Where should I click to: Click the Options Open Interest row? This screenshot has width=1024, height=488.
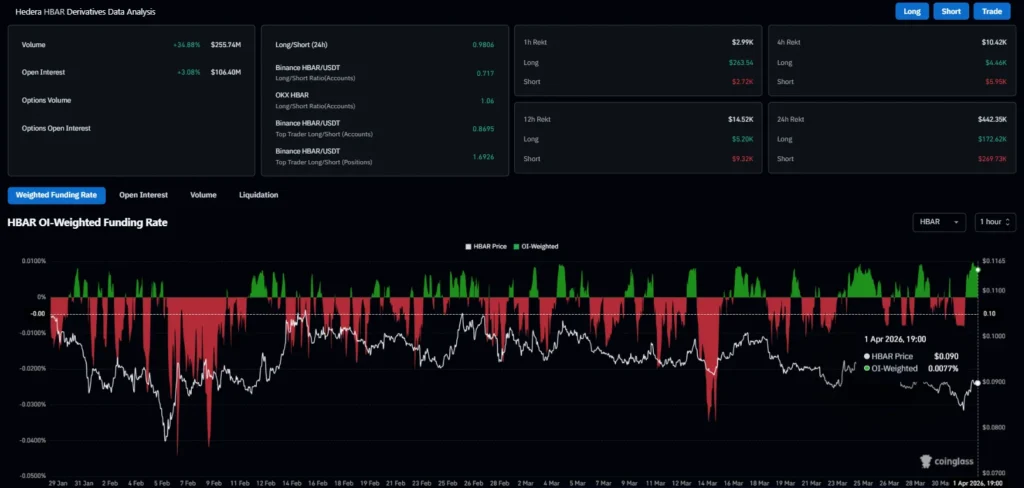58,128
